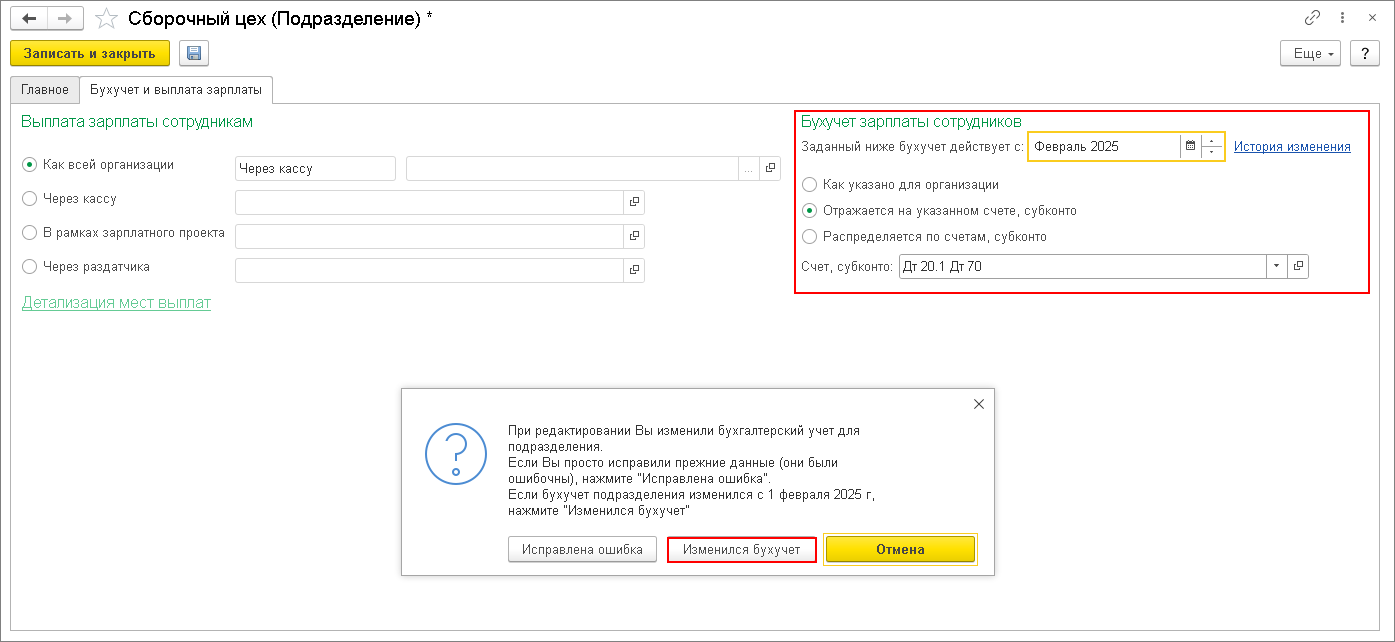Click the copy link chain icon
Screen dimensions: 1395x642
coord(1312,18)
